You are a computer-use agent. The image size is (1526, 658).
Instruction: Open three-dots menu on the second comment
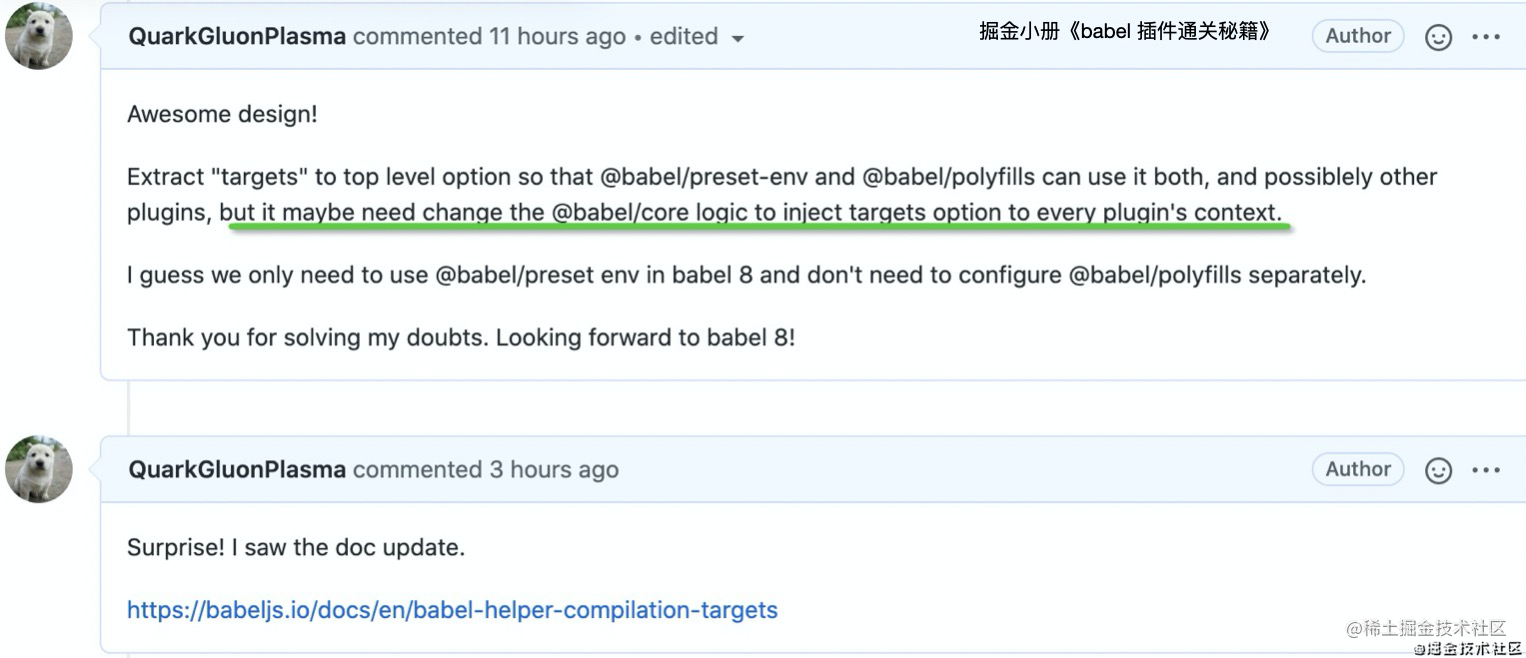tap(1486, 470)
